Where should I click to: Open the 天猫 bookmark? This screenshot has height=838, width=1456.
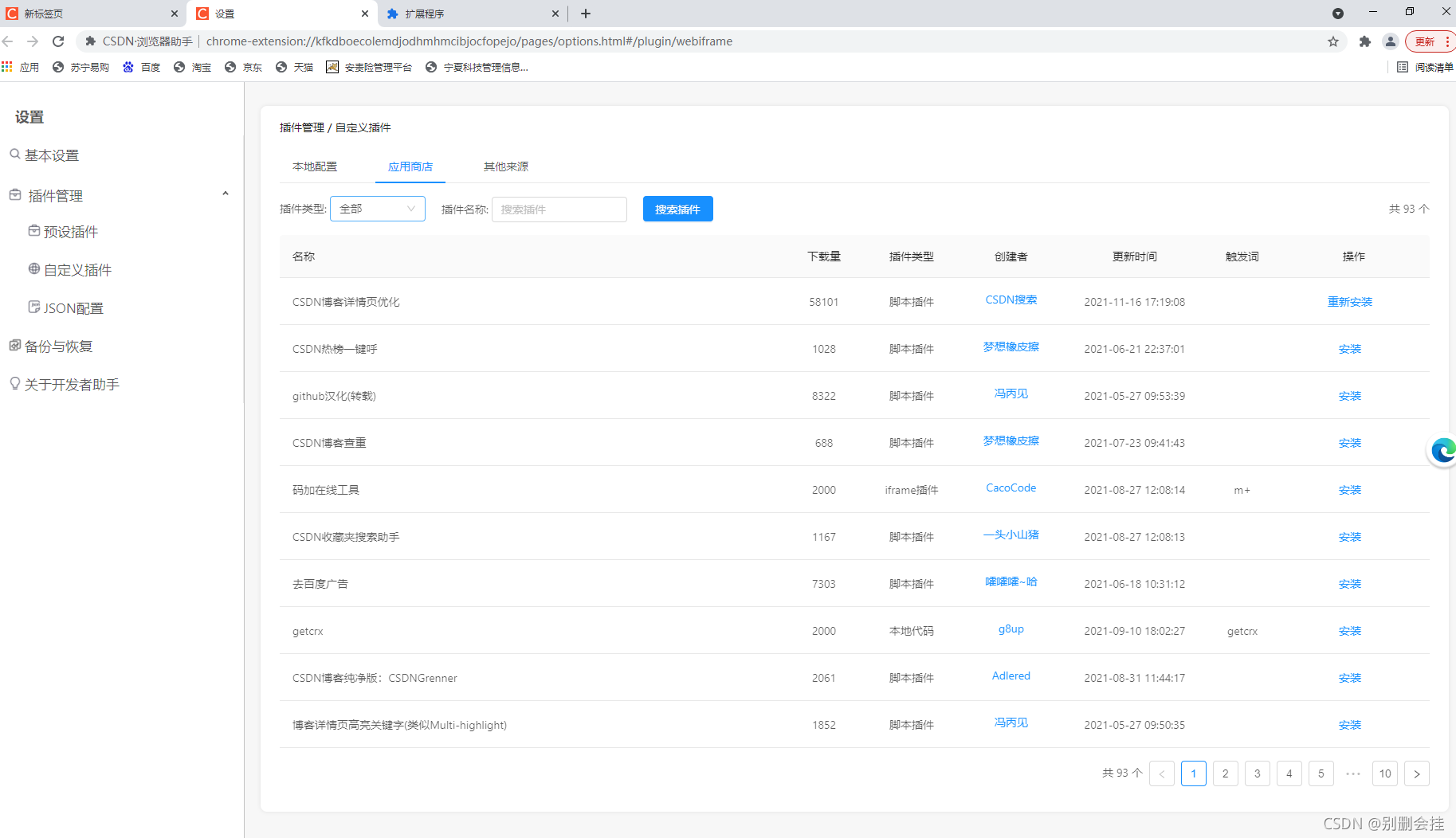(294, 67)
